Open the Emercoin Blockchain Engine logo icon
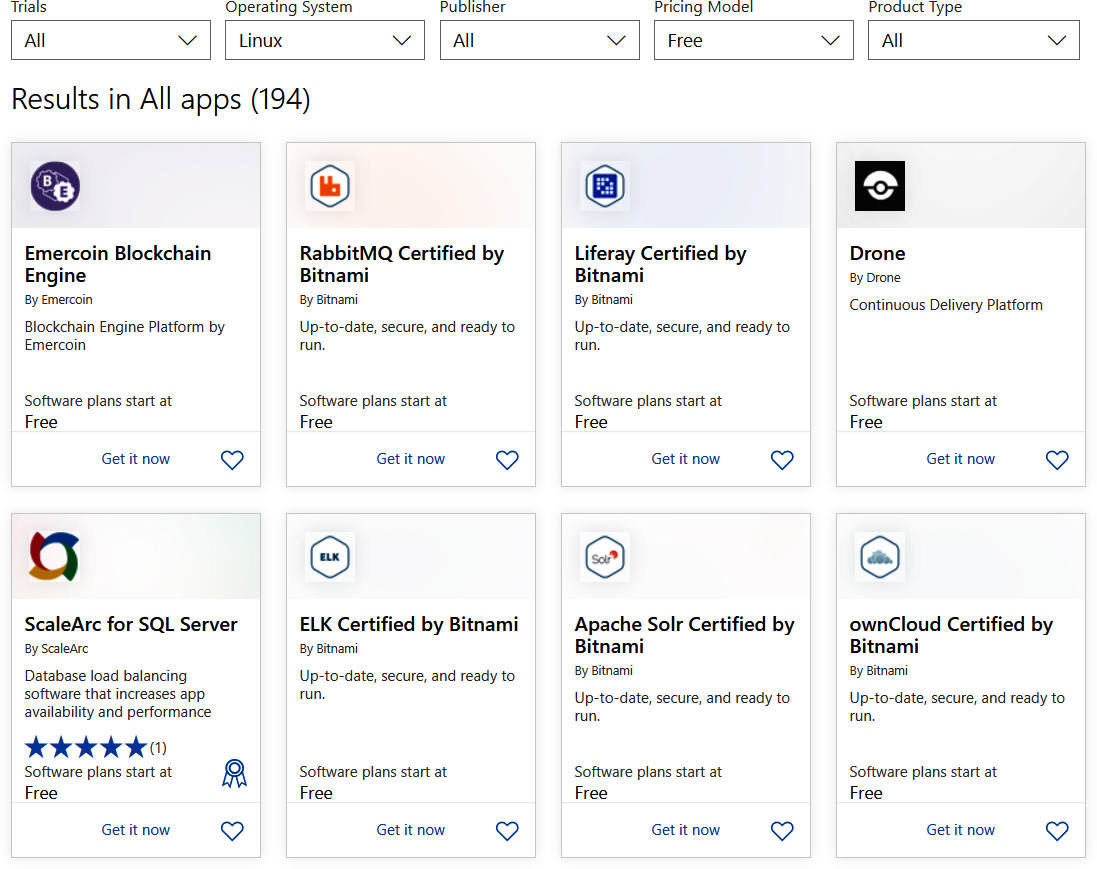This screenshot has width=1097, height=869. (x=55, y=186)
